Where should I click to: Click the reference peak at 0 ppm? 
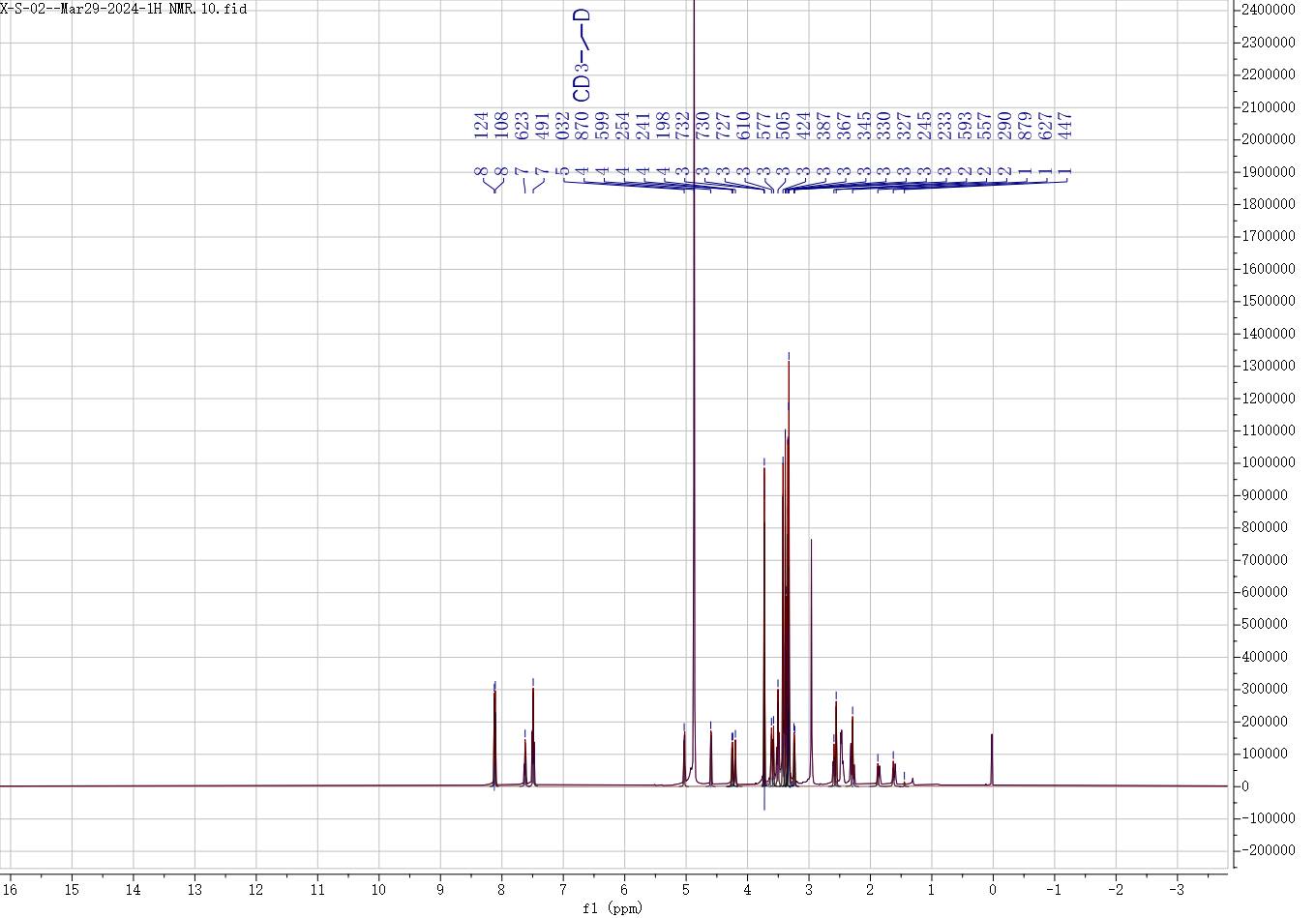(x=992, y=759)
